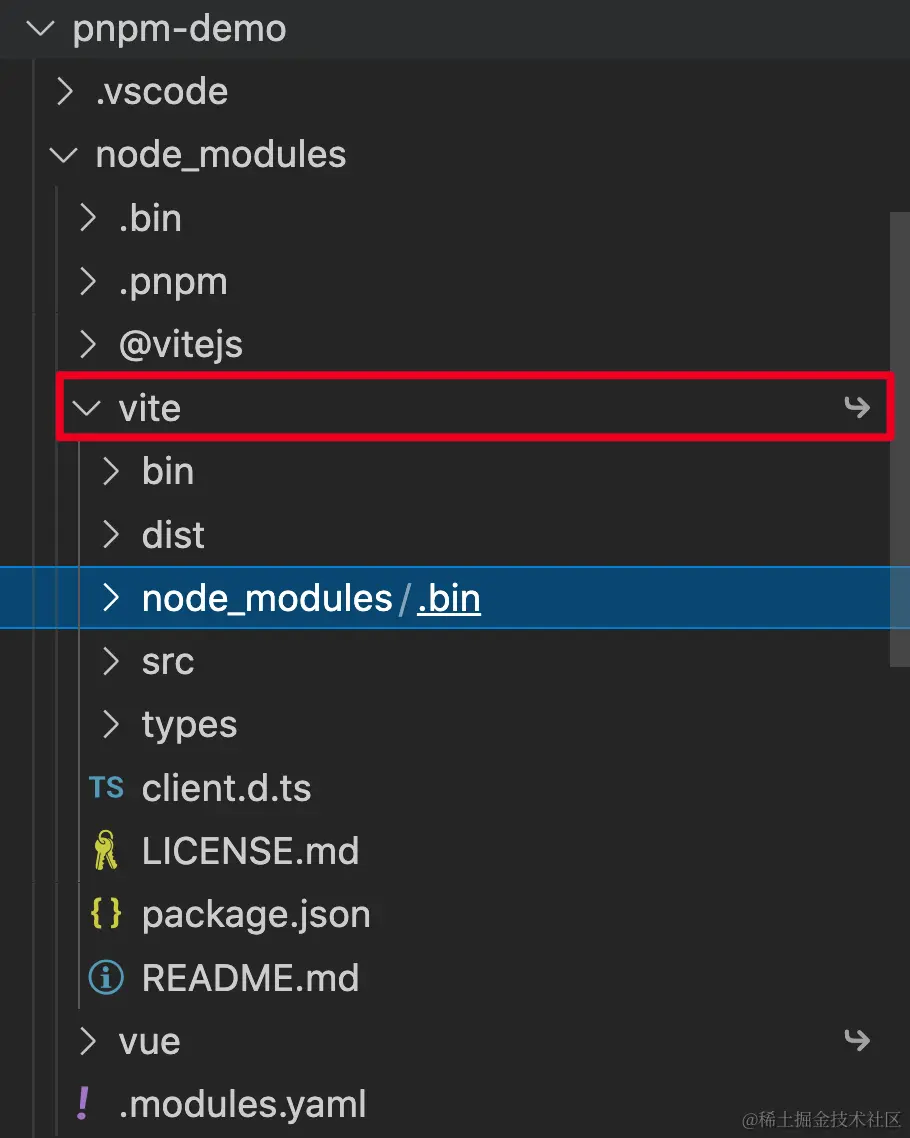This screenshot has height=1138, width=910.
Task: Click the curly braces icon beside package.json
Action: point(105,915)
